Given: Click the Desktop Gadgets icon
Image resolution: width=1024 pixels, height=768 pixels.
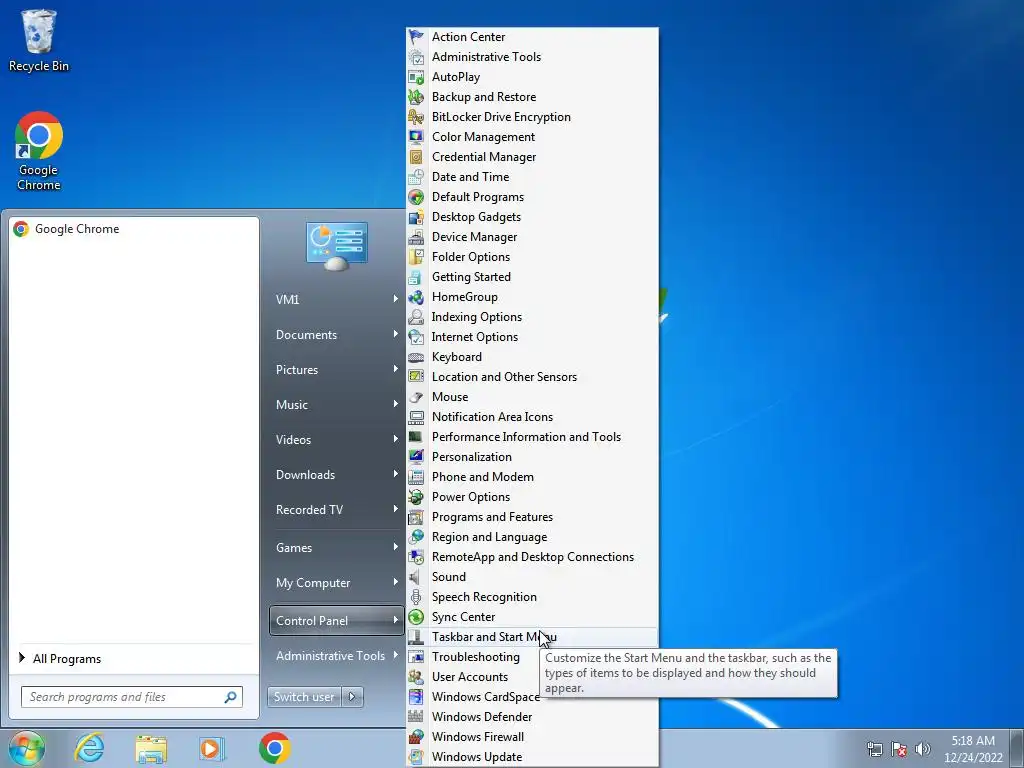Looking at the screenshot, I should coord(416,217).
